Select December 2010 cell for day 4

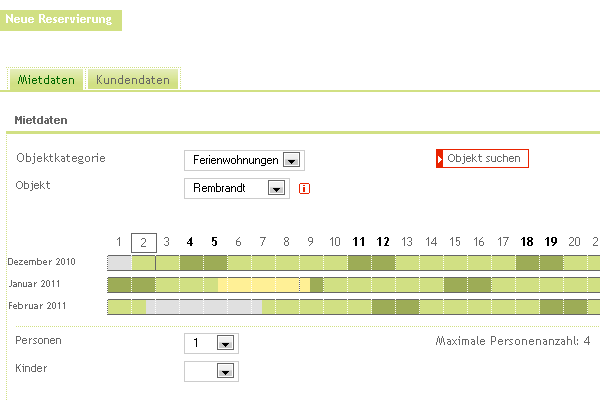pos(192,263)
